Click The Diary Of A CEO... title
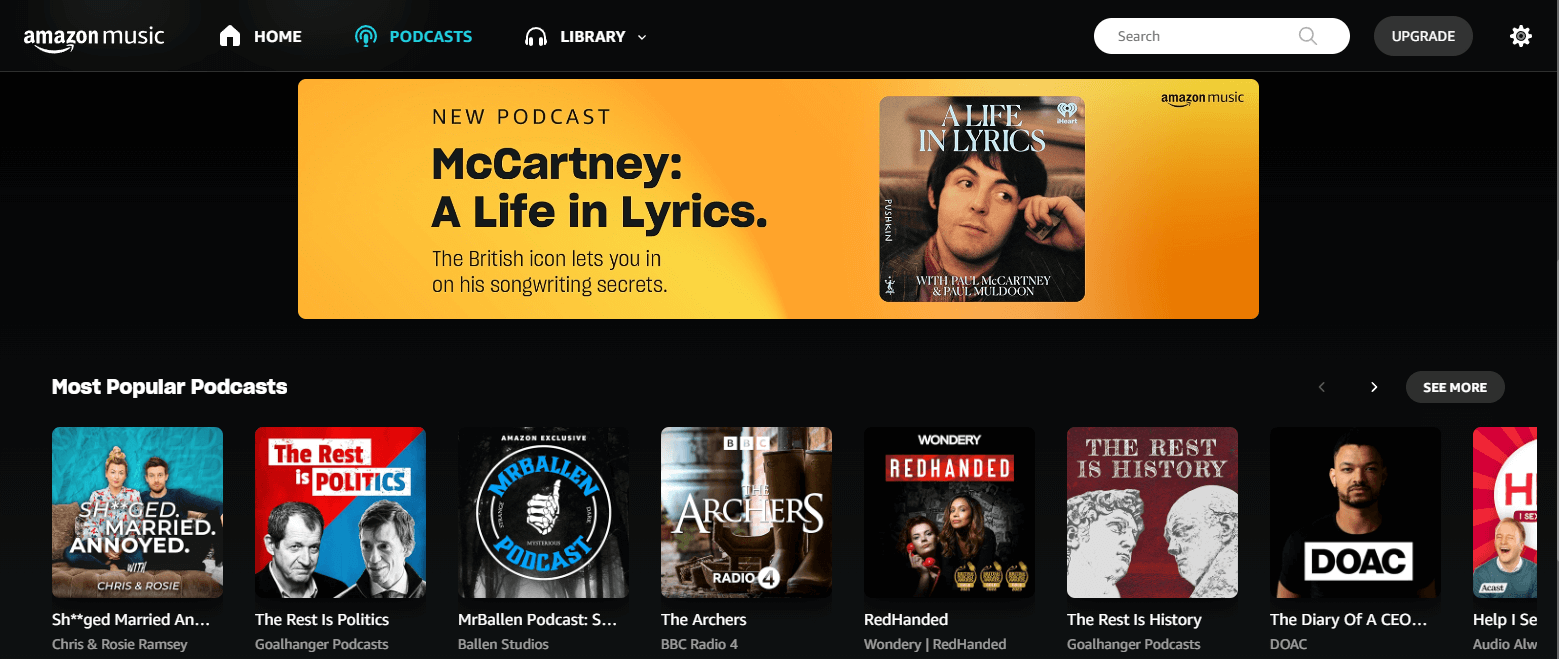Image resolution: width=1559 pixels, height=659 pixels. pos(1348,620)
